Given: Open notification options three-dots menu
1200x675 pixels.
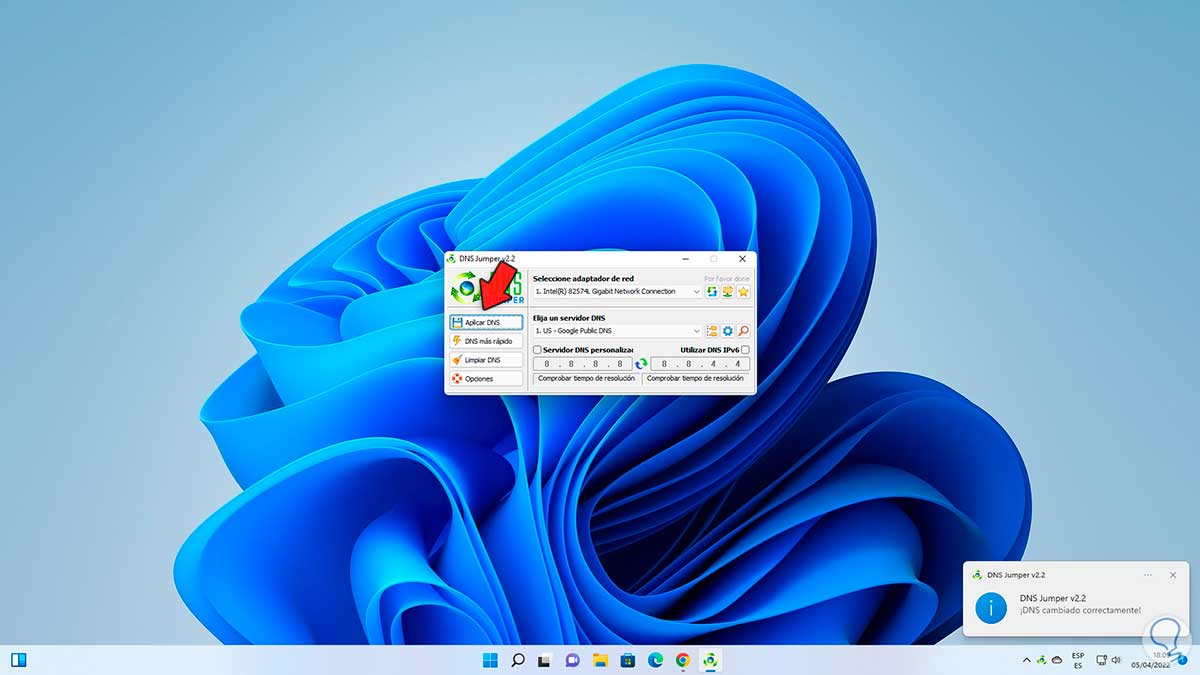Looking at the screenshot, I should point(1148,575).
